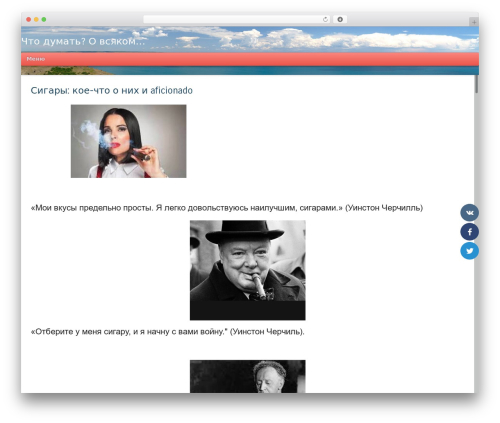The height and width of the screenshot is (423, 500).
Task: Click the quote «Отберите у меня сигару...»
Action: (167, 332)
